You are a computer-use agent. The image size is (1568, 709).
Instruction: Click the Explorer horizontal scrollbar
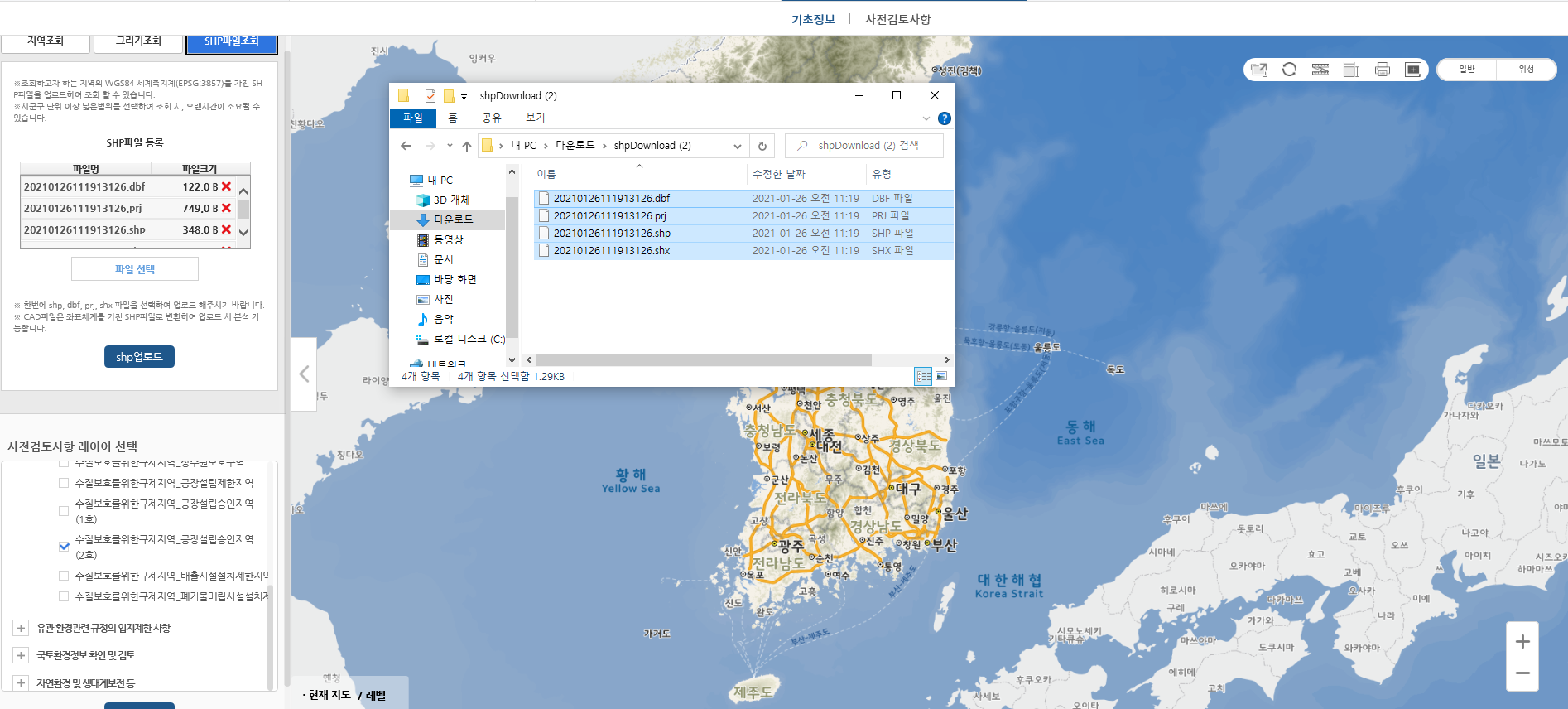tap(704, 360)
